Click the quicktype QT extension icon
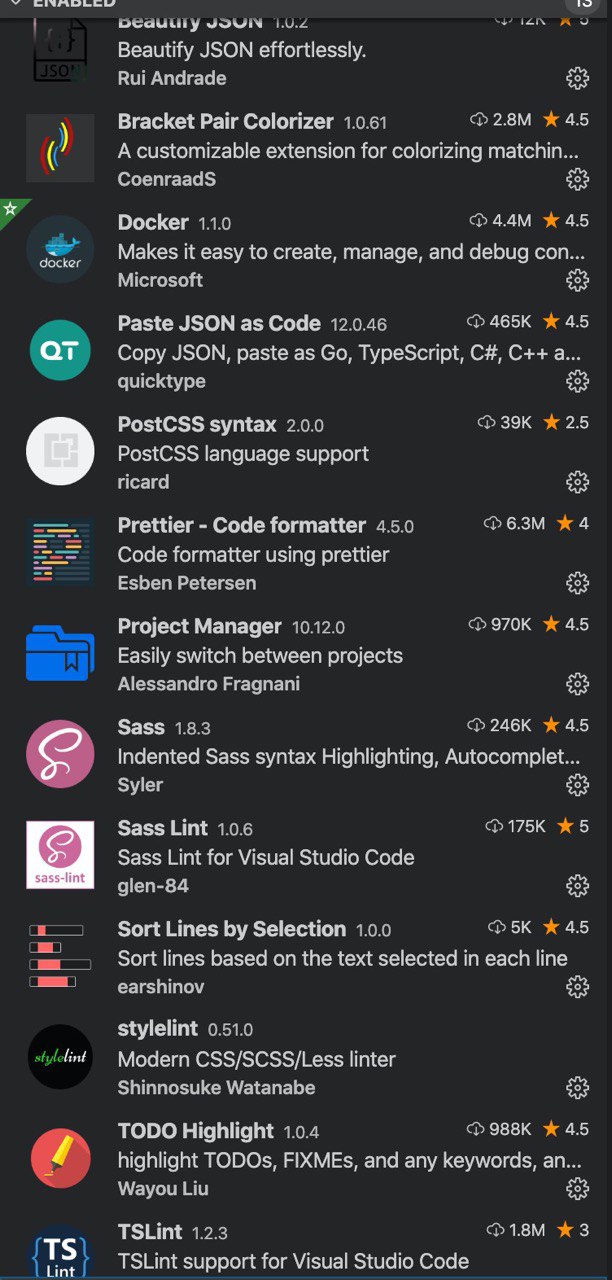612x1280 pixels. tap(60, 350)
